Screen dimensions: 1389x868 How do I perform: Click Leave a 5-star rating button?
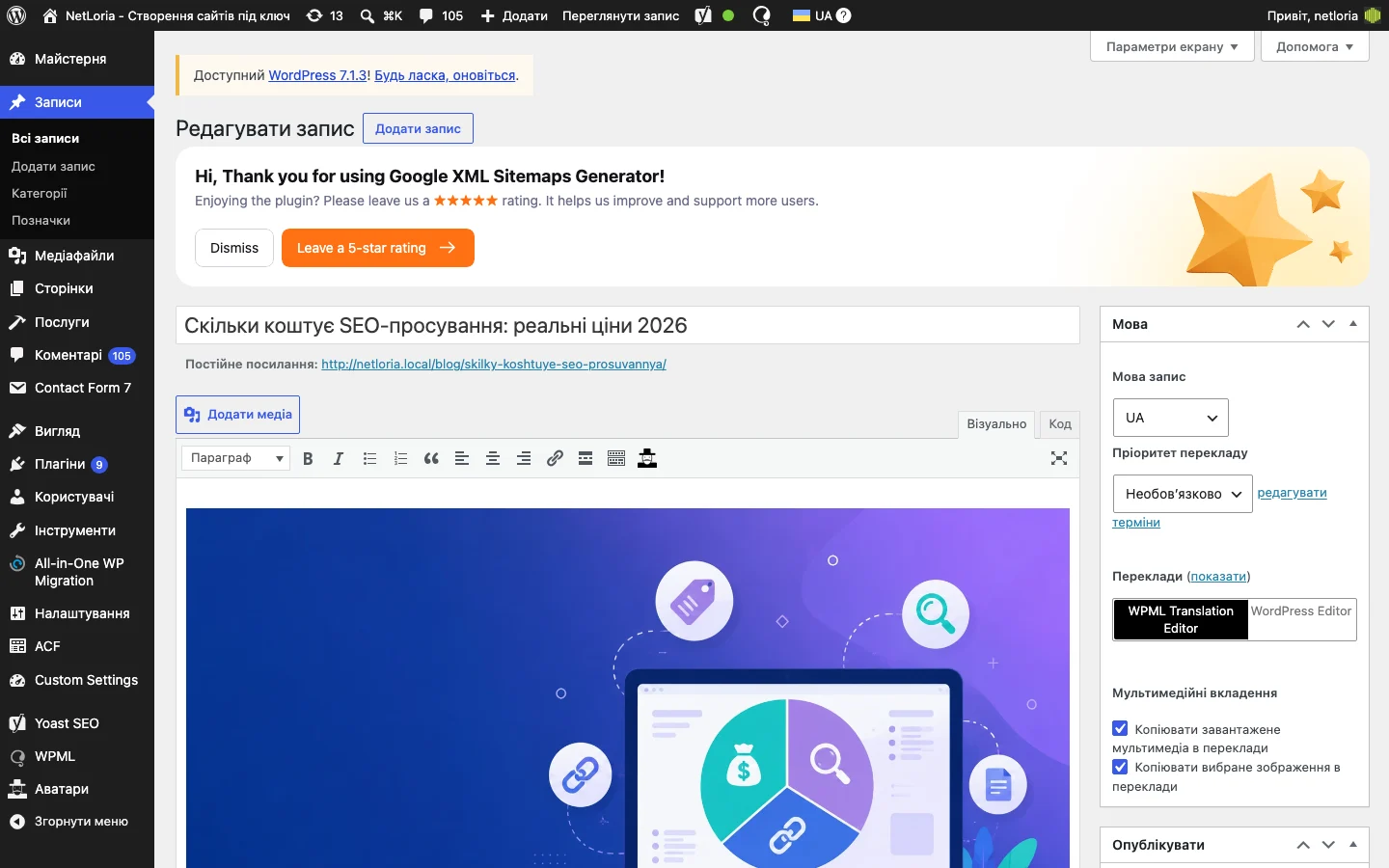click(378, 248)
